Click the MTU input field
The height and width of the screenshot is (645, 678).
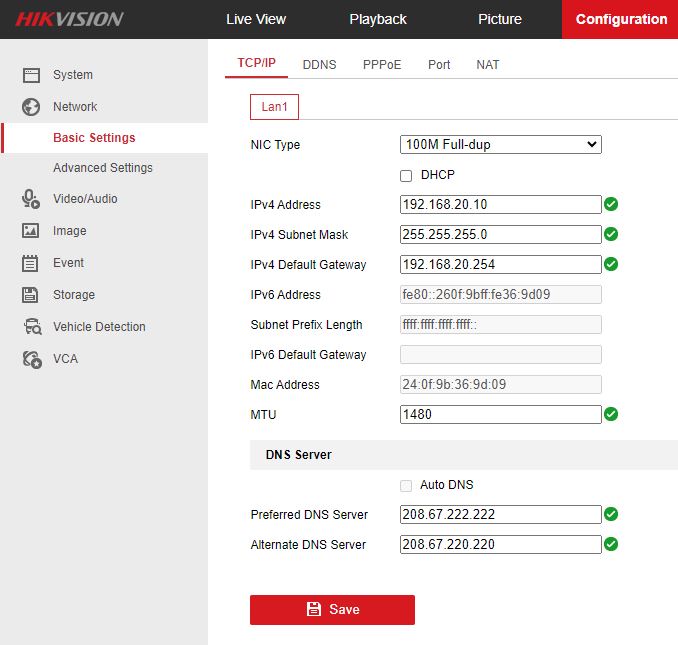[500, 414]
